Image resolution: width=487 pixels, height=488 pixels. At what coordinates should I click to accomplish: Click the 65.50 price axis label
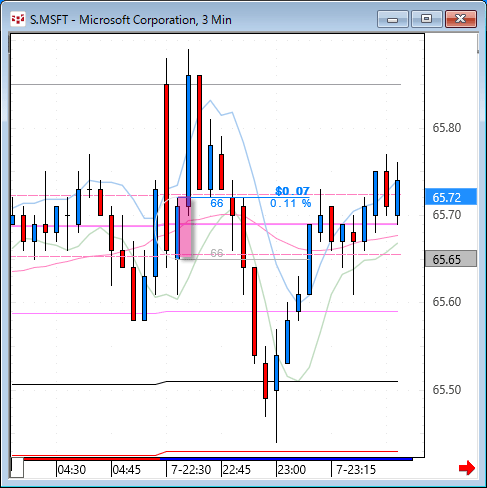point(447,389)
